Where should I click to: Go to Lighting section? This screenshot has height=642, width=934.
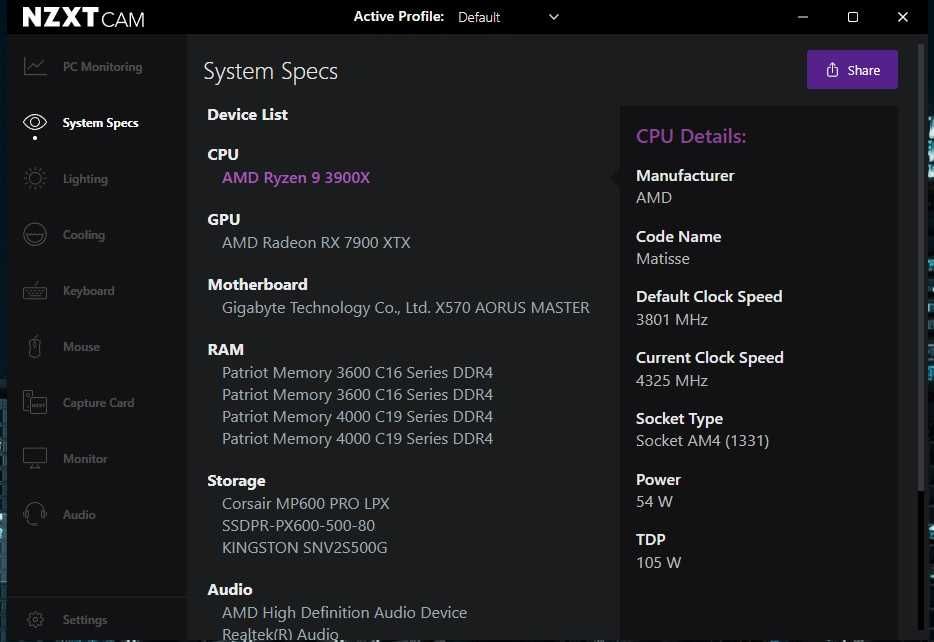(85, 179)
